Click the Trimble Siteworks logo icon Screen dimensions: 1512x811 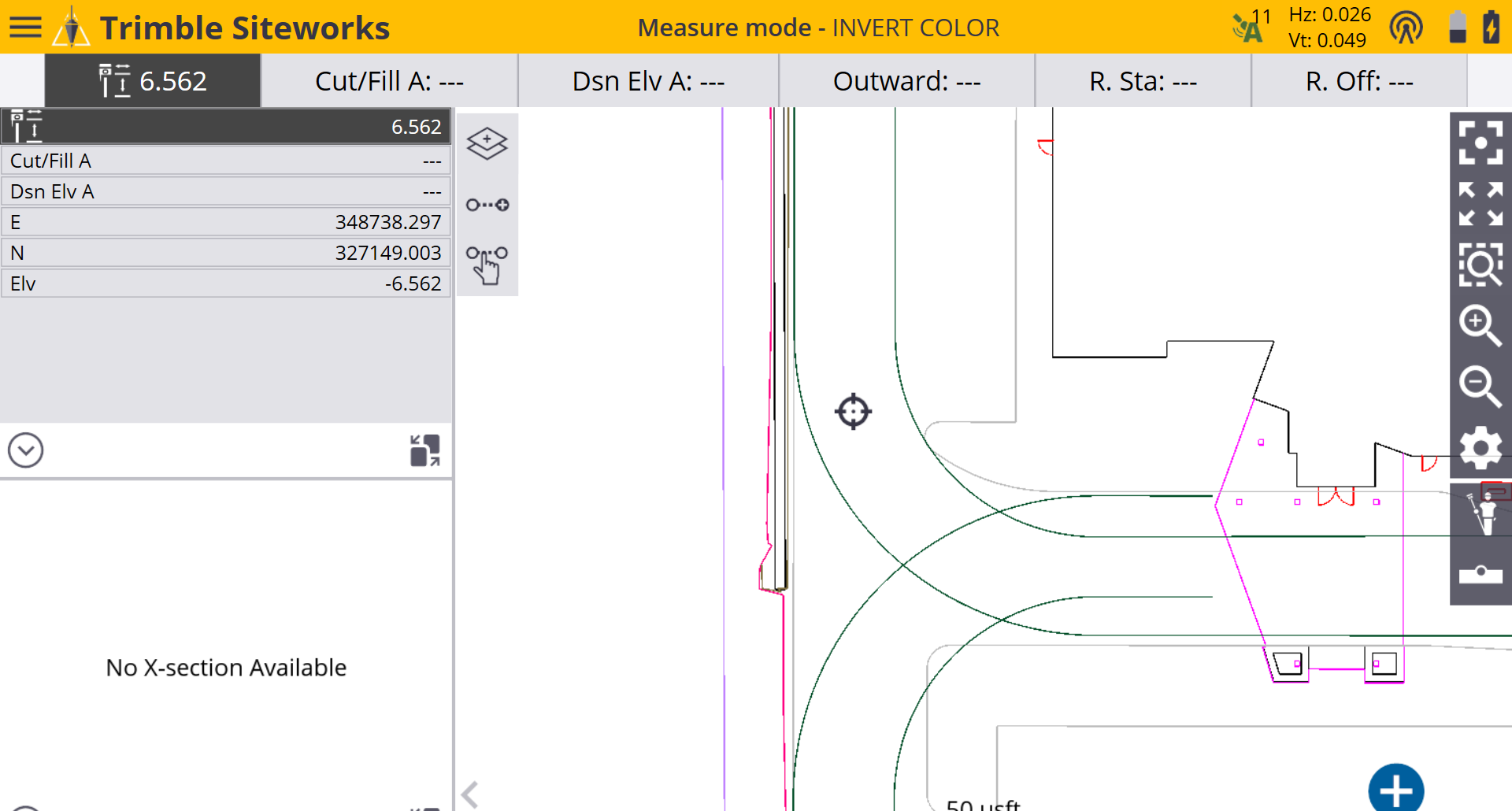[x=71, y=27]
